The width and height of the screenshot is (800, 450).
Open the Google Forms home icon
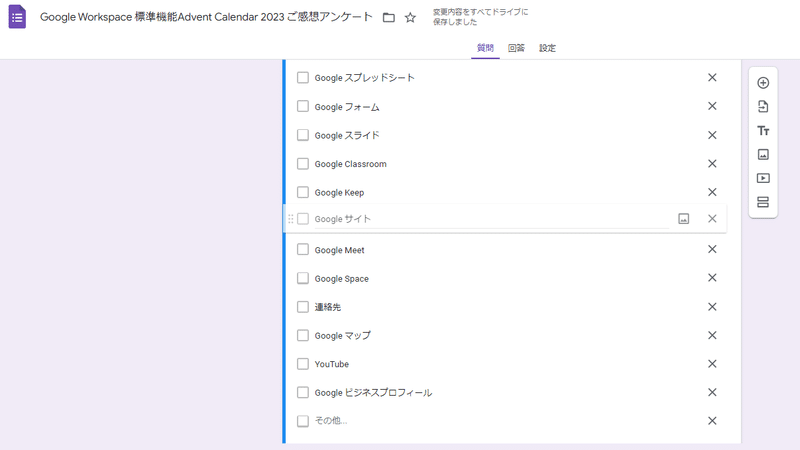[x=17, y=17]
